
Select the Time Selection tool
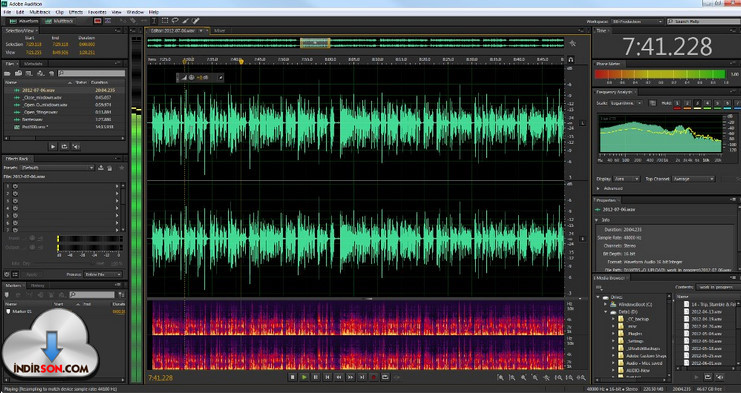click(x=155, y=21)
